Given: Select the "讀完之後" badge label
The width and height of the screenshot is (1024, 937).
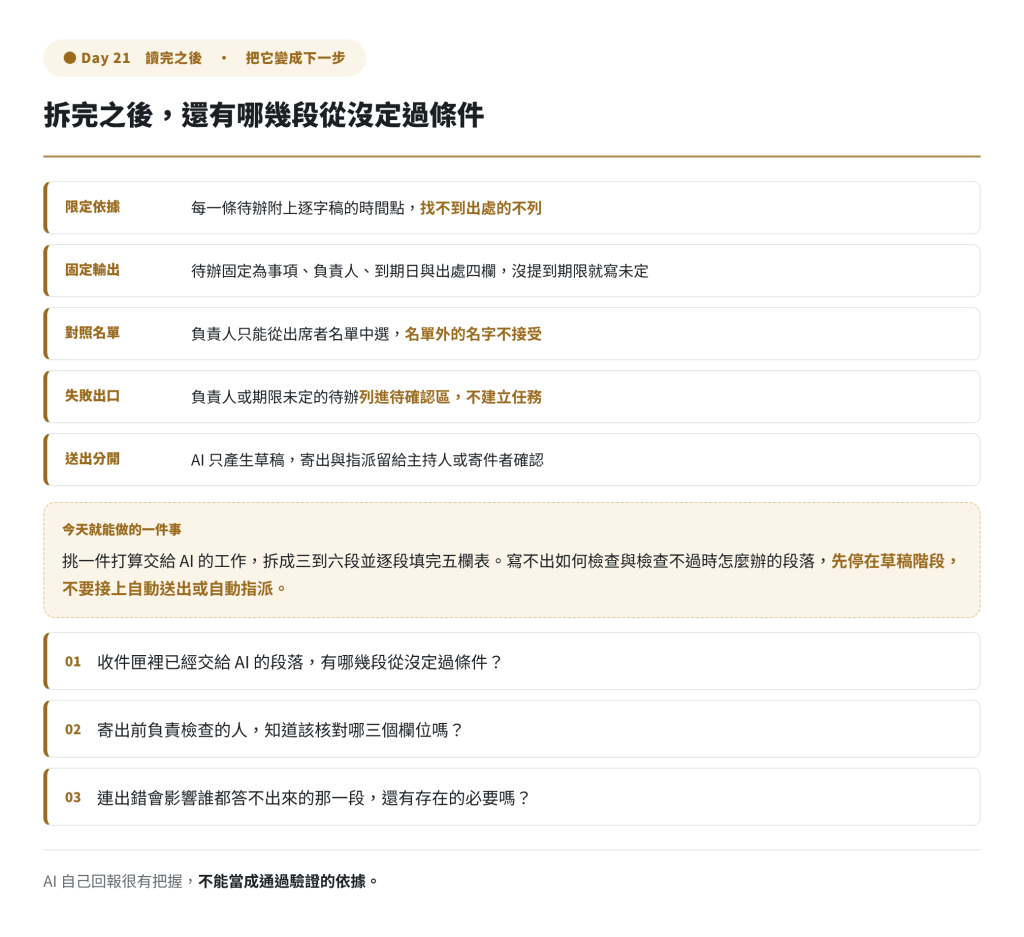Looking at the screenshot, I should click(174, 58).
